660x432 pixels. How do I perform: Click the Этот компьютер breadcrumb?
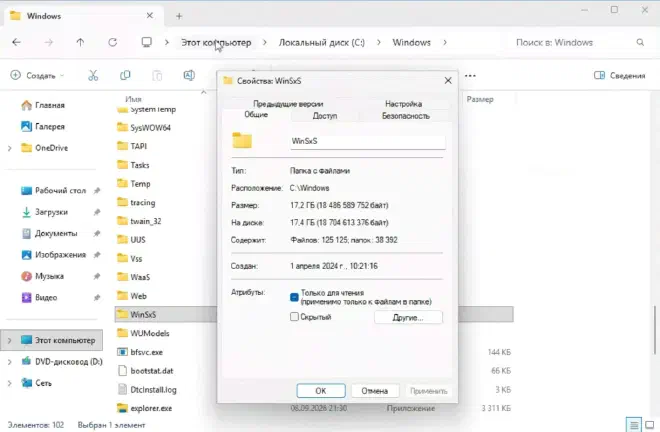coord(216,43)
